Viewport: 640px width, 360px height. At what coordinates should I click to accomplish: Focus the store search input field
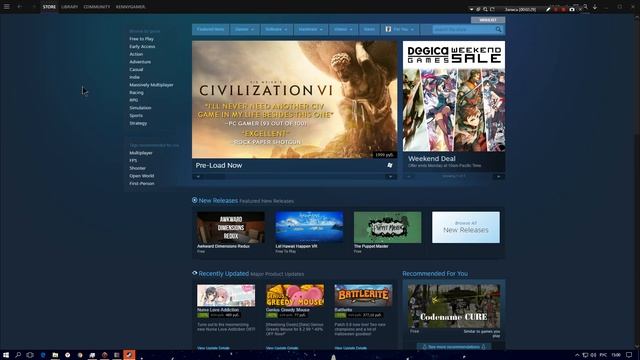463,29
